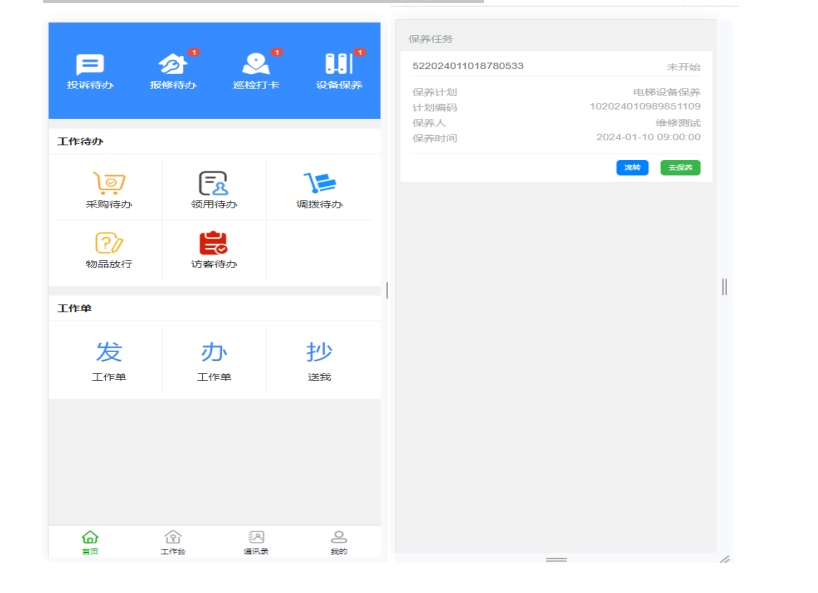Click the 保养任务 heading

pos(430,39)
